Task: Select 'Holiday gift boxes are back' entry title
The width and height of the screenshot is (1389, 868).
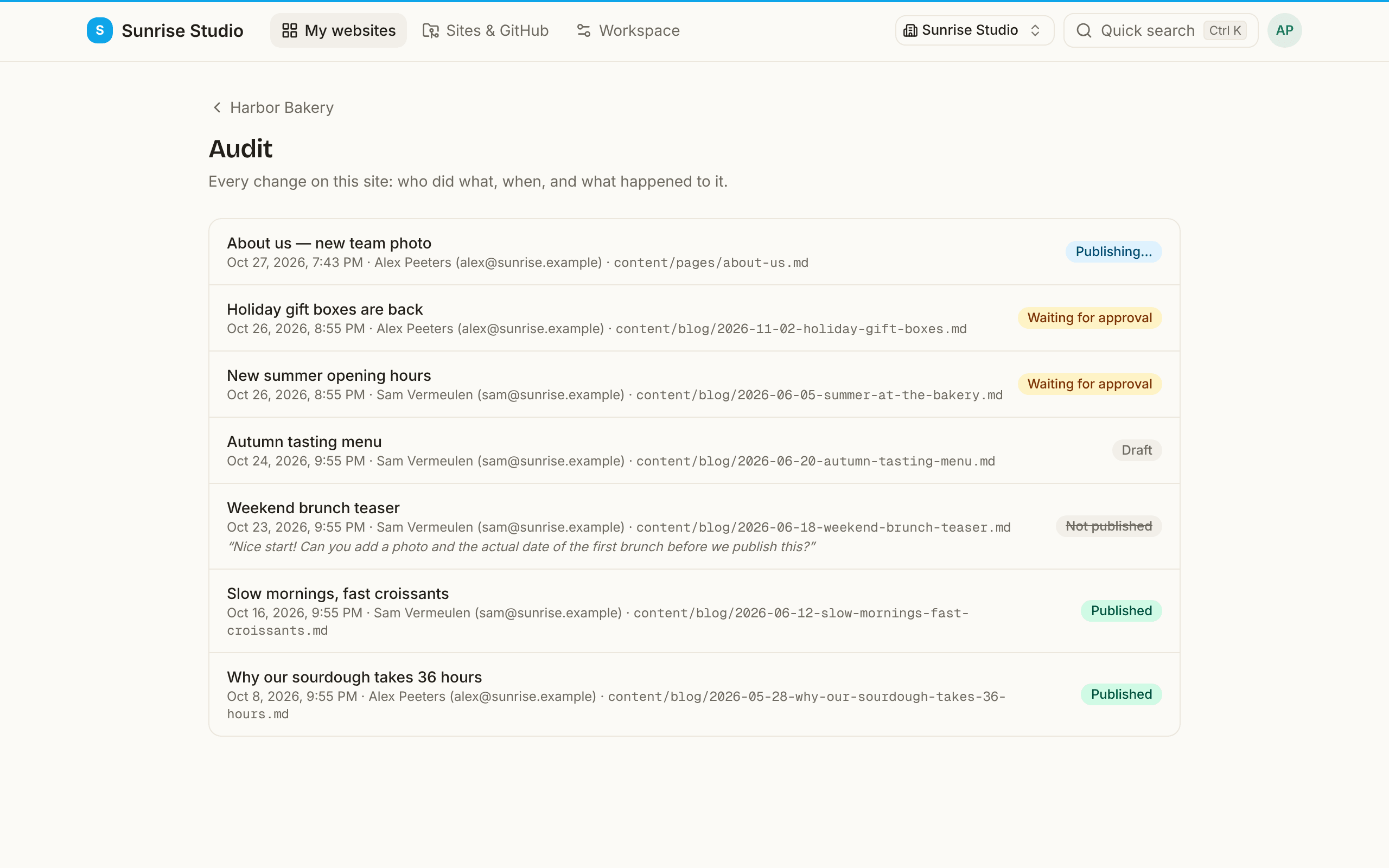Action: pos(325,309)
